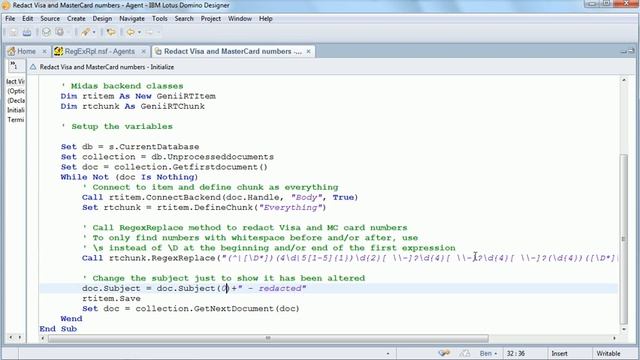Image resolution: width=640 pixels, height=360 pixels.
Task: Open the Ben location dropdown in the status bar
Action: point(488,353)
